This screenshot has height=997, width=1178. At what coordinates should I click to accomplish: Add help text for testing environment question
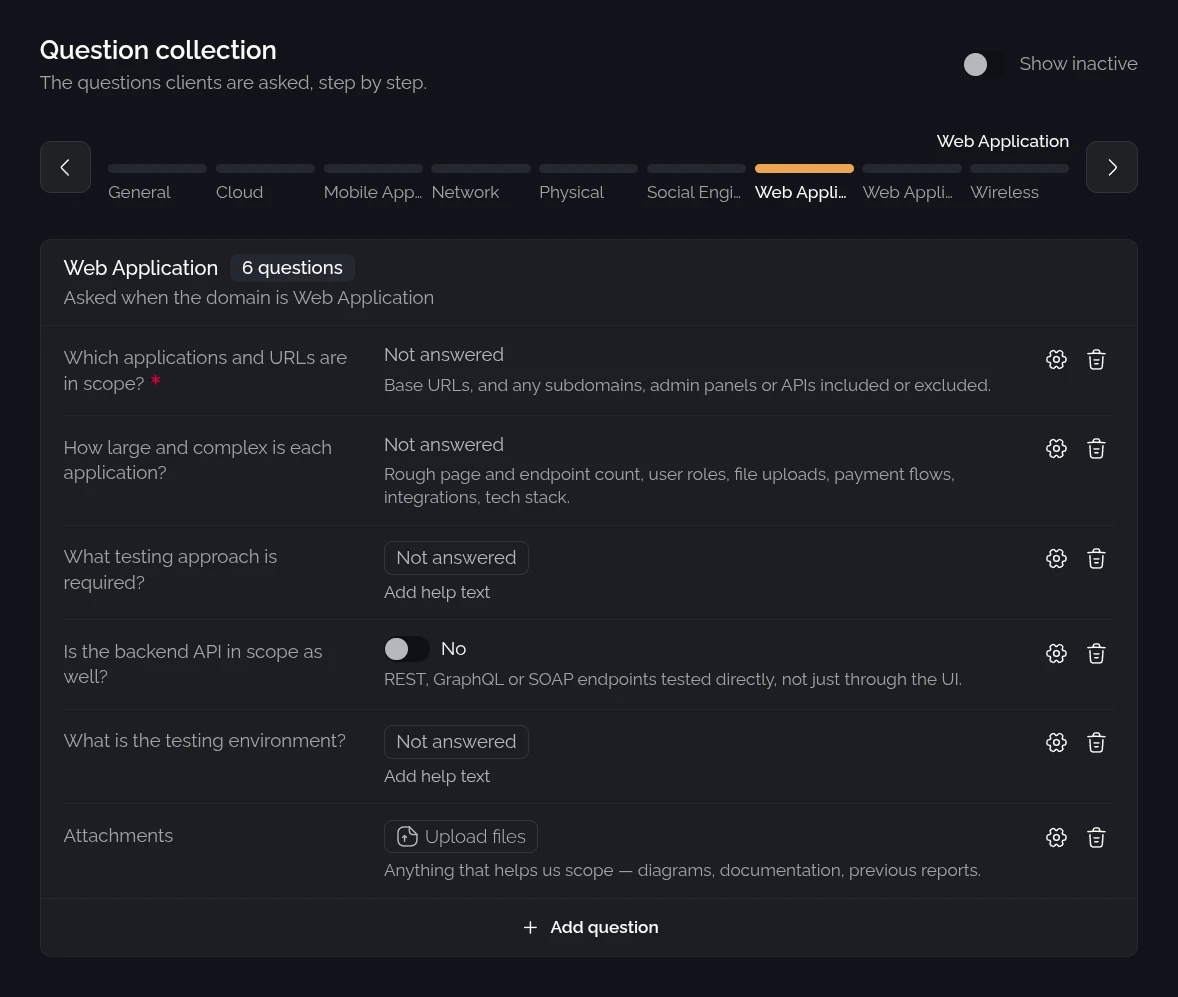pyautogui.click(x=436, y=777)
